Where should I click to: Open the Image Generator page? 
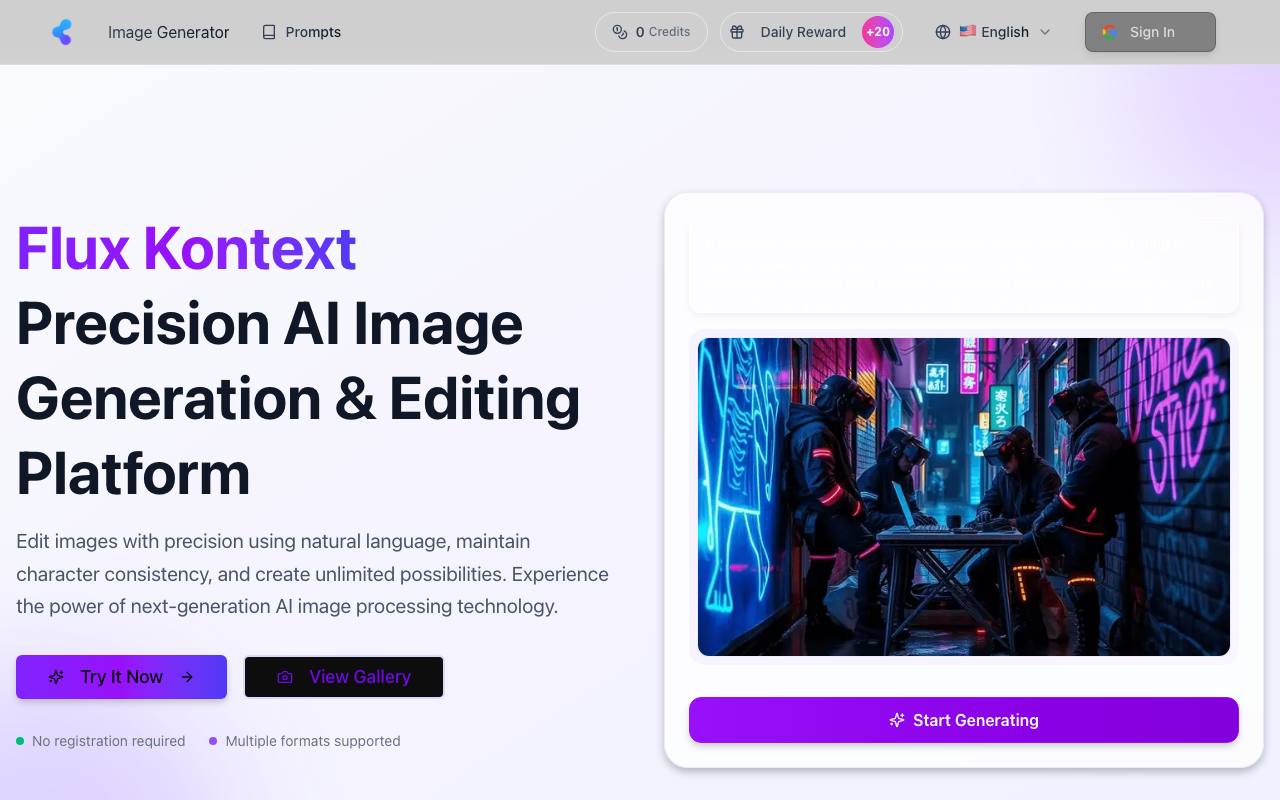[x=168, y=32]
